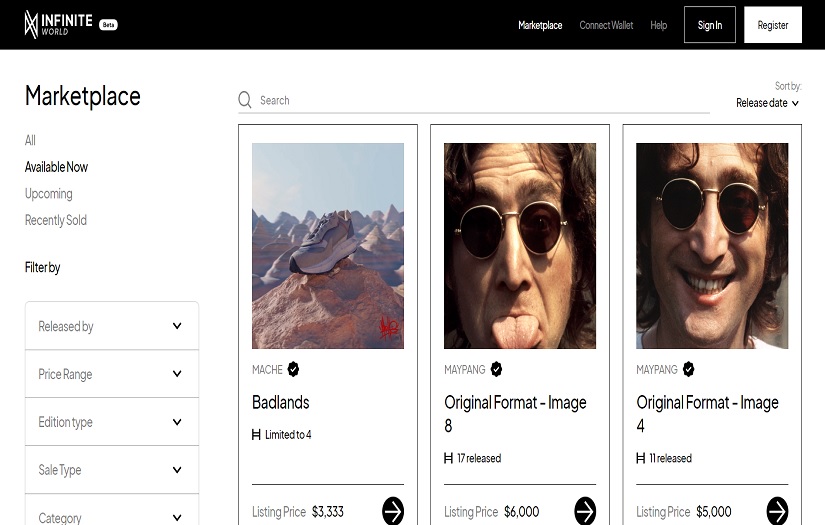Screen dimensions: 825x525
Task: Click the 11 released text
Action: [x=670, y=459]
